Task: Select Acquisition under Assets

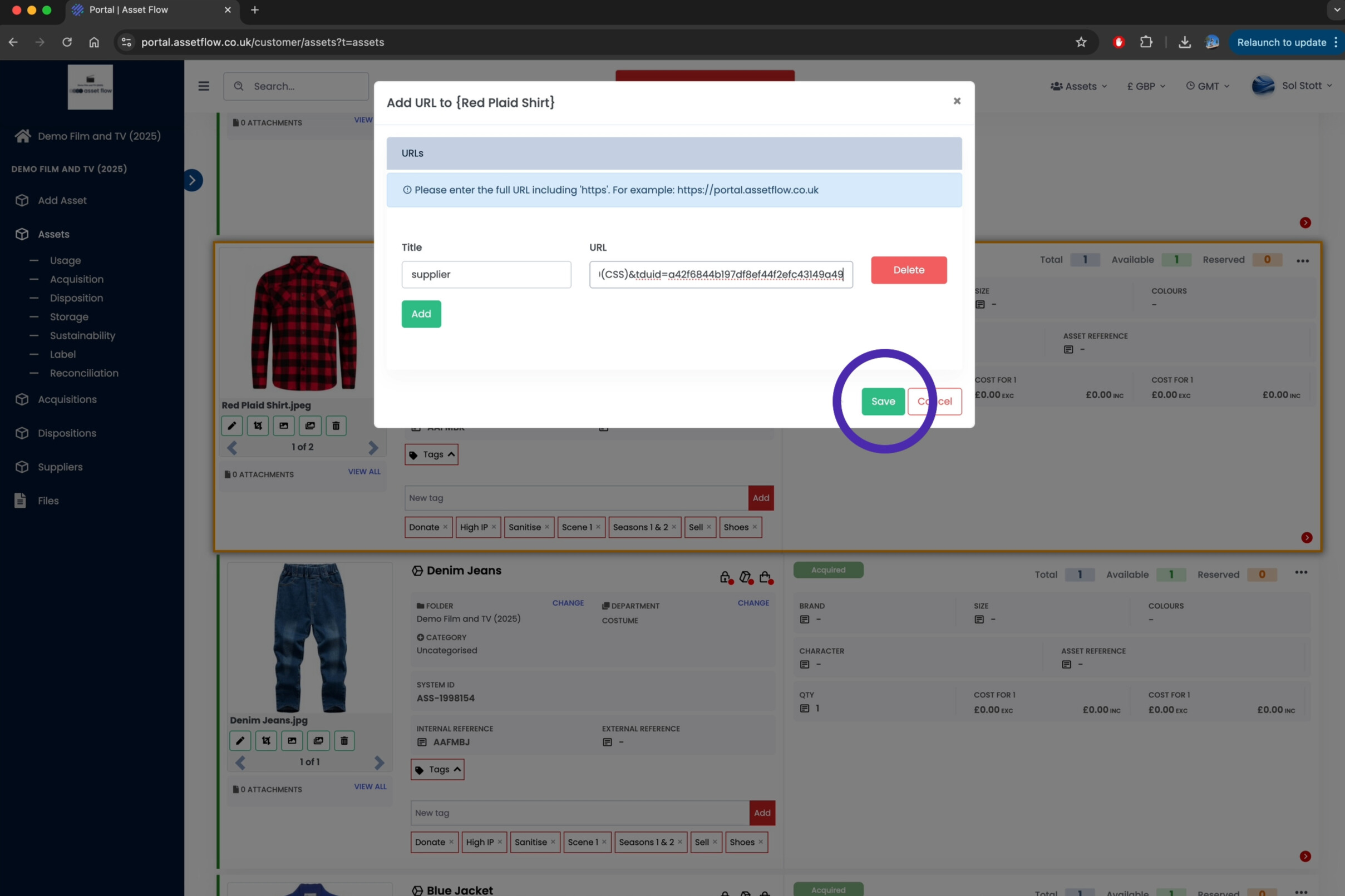Action: point(77,279)
